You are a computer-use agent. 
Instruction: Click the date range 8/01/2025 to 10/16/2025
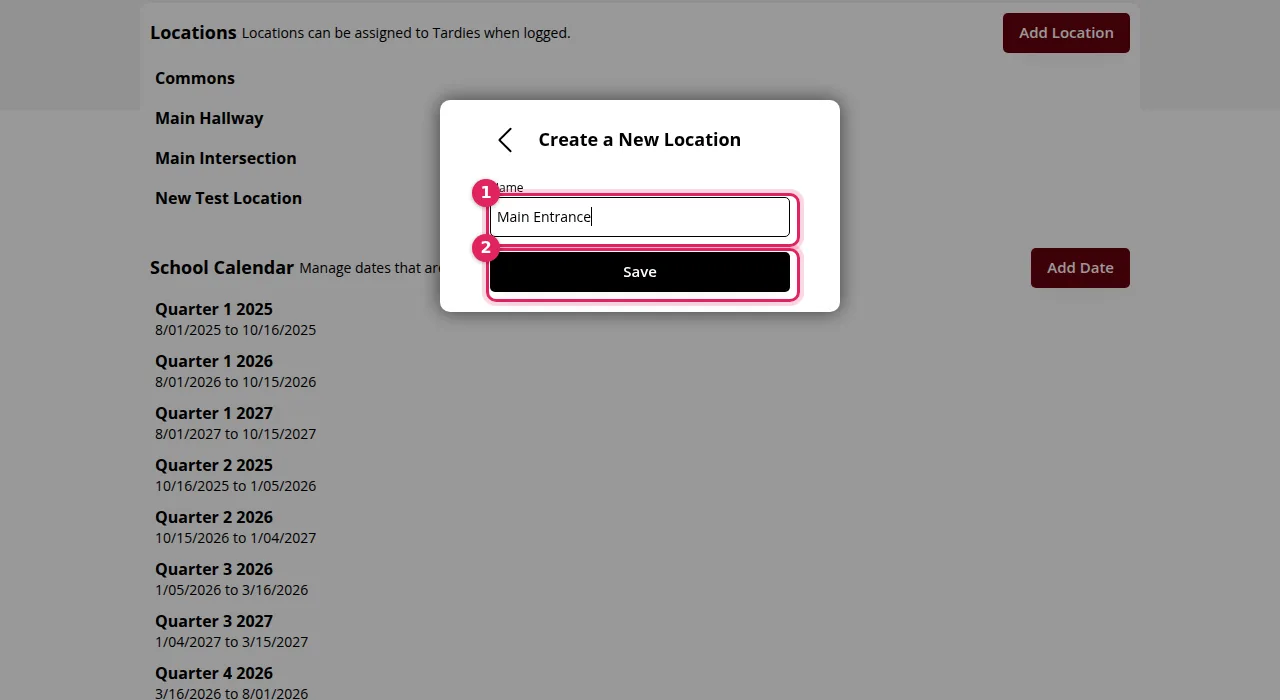[x=235, y=330]
